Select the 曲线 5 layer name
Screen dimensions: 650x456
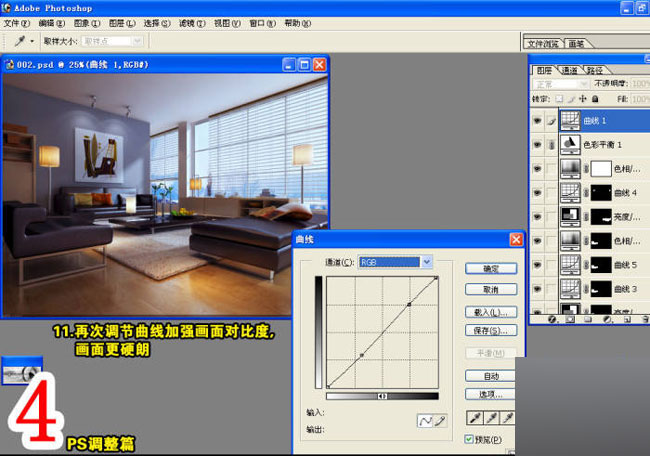[626, 265]
